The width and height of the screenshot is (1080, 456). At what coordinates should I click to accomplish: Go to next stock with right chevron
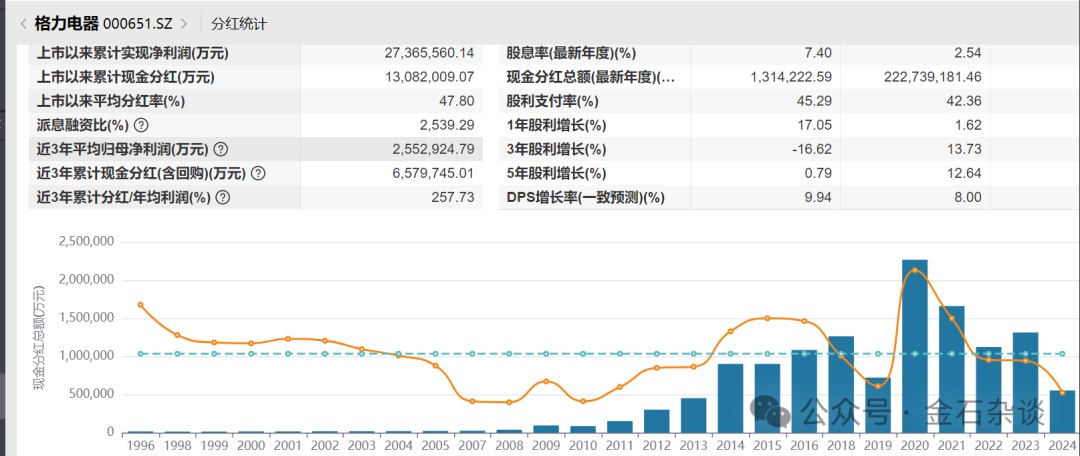[x=183, y=23]
